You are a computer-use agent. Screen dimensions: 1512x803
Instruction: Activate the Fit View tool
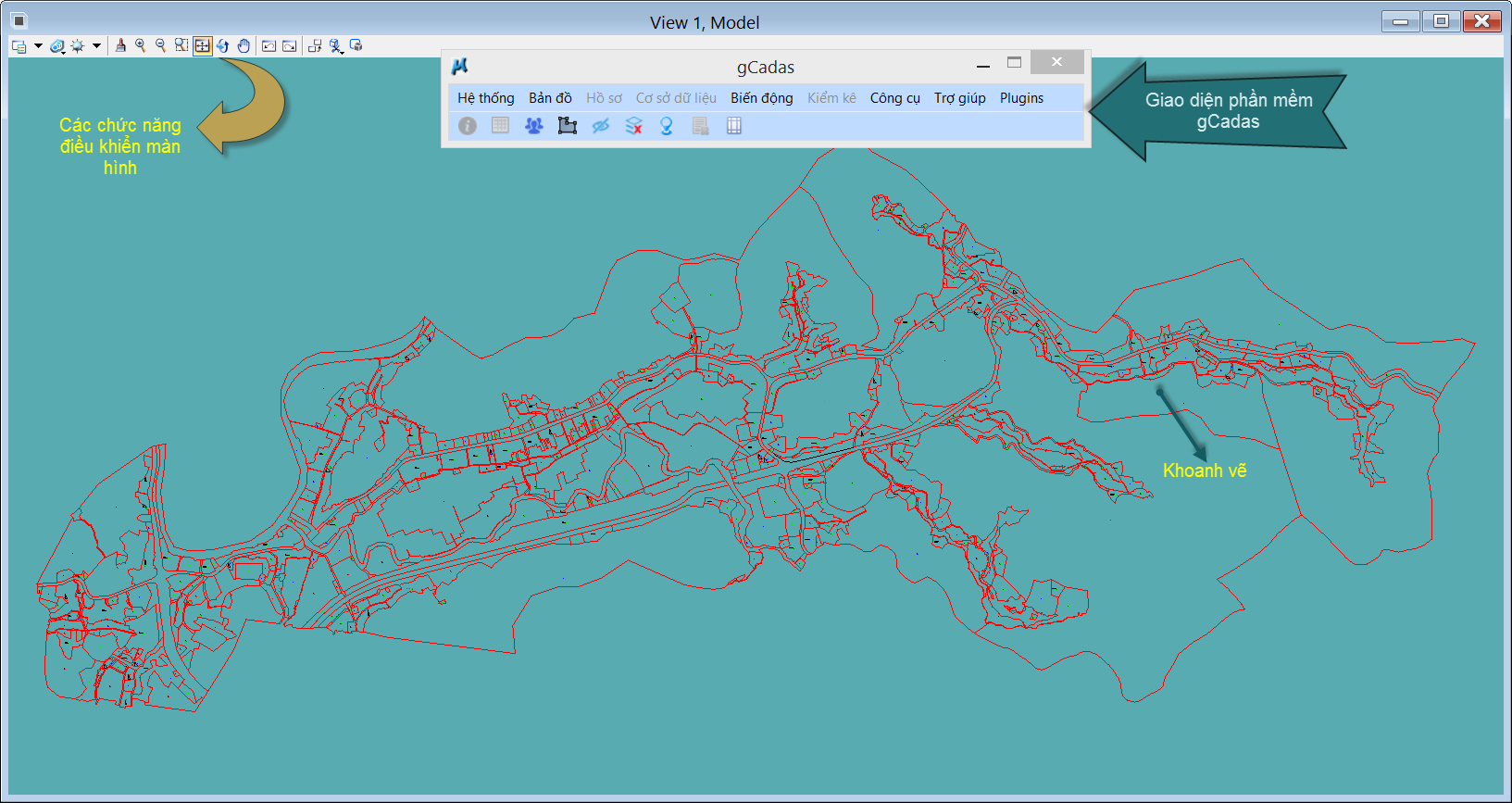point(202,45)
